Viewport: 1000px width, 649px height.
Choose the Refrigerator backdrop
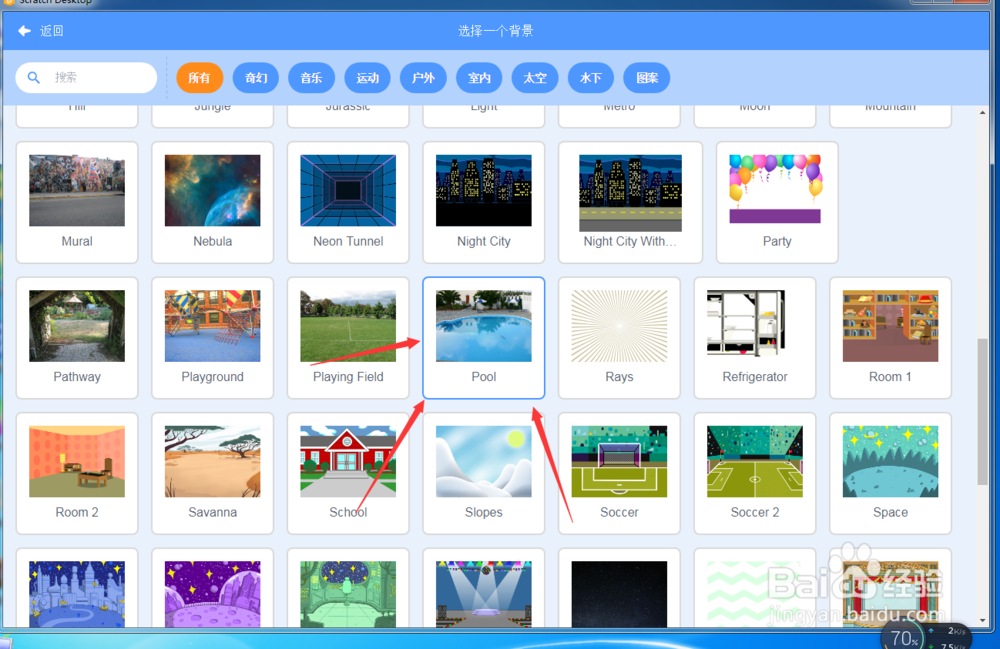tap(754, 338)
